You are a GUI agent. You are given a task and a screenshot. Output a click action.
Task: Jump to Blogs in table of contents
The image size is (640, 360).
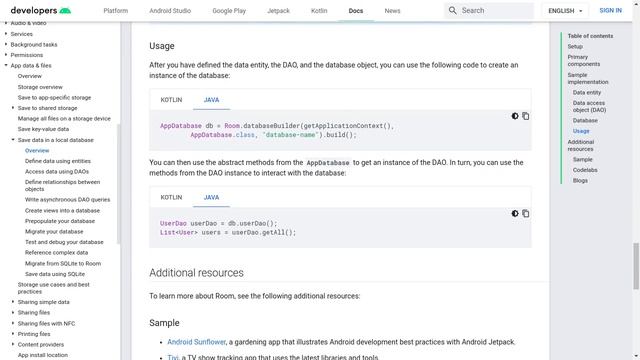[580, 181]
